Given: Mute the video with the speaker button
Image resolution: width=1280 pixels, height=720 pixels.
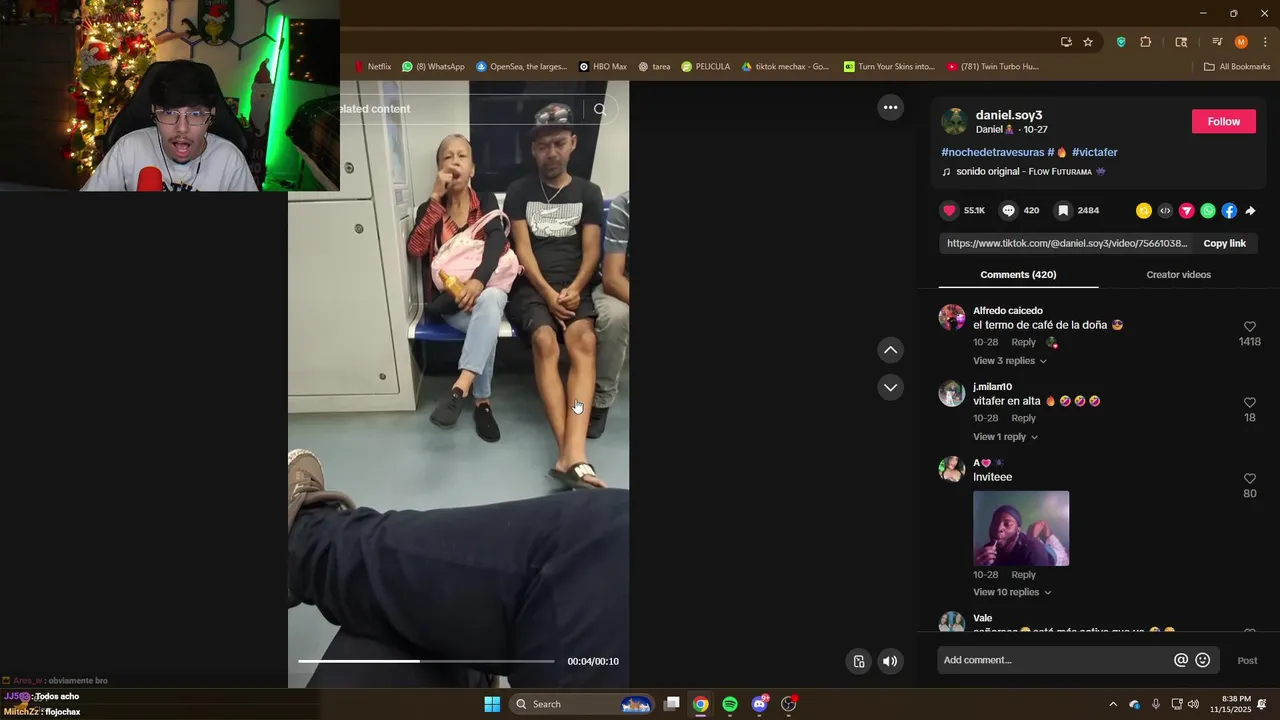Looking at the screenshot, I should [x=890, y=661].
